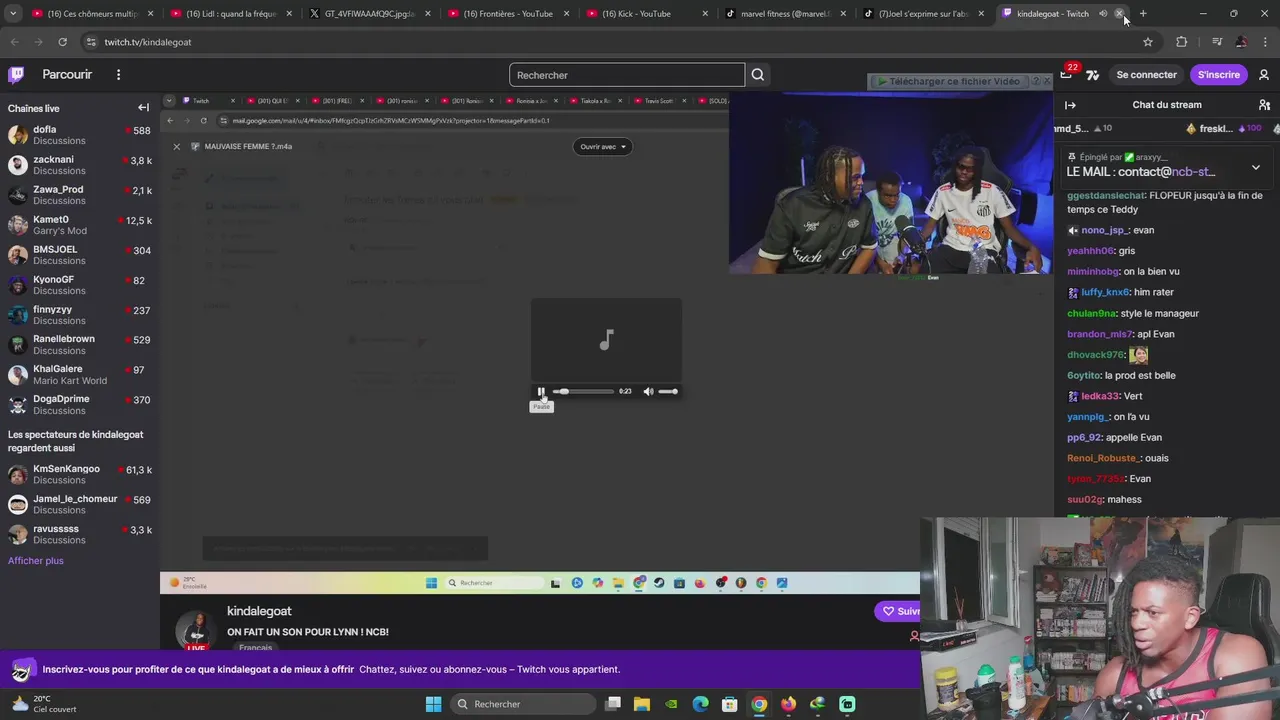The image size is (1280, 720).
Task: Open the Twitch home logo
Action: point(16,75)
